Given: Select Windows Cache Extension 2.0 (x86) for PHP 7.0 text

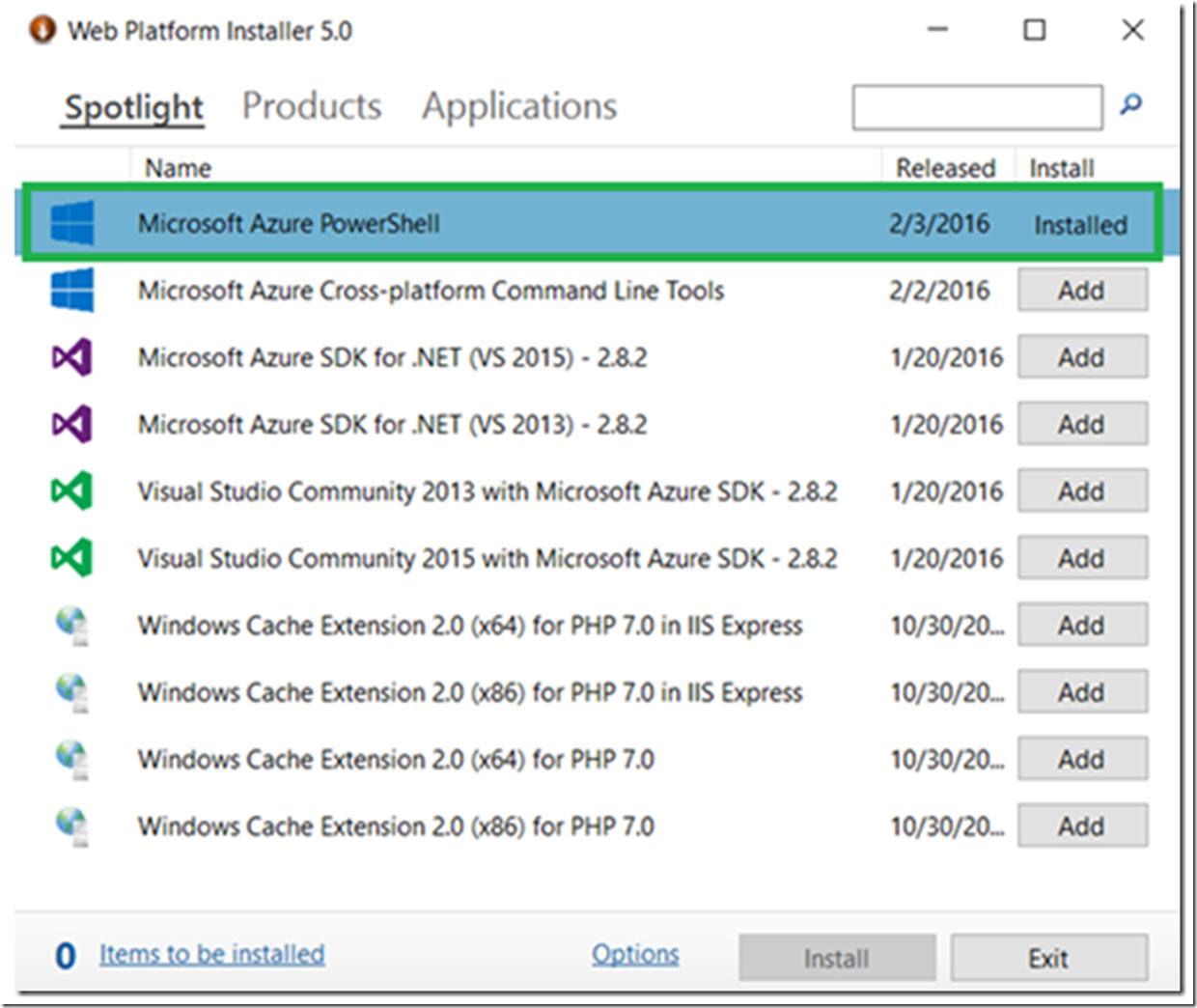Looking at the screenshot, I should pos(396,826).
